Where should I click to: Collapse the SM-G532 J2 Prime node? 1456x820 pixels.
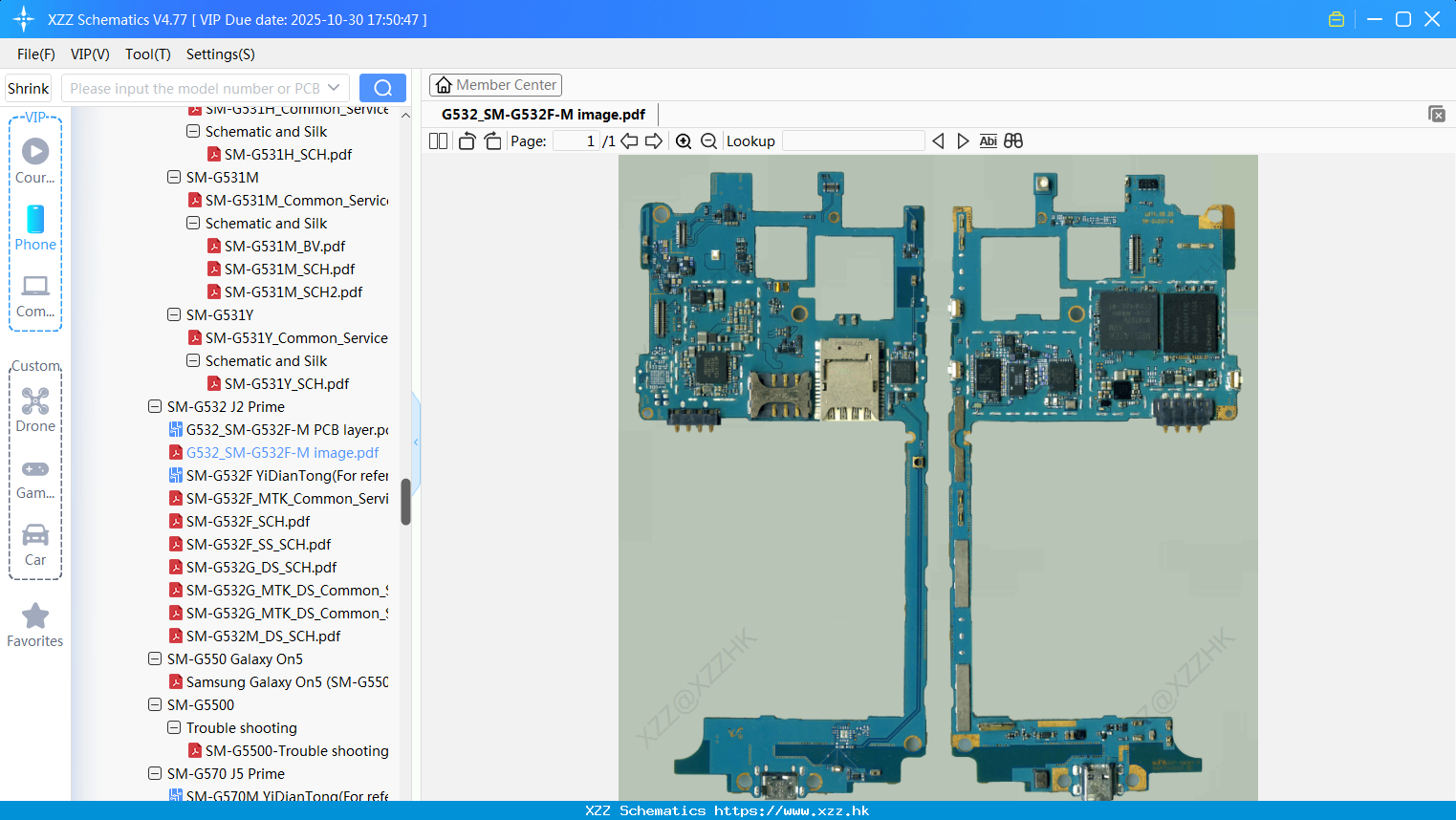(155, 407)
